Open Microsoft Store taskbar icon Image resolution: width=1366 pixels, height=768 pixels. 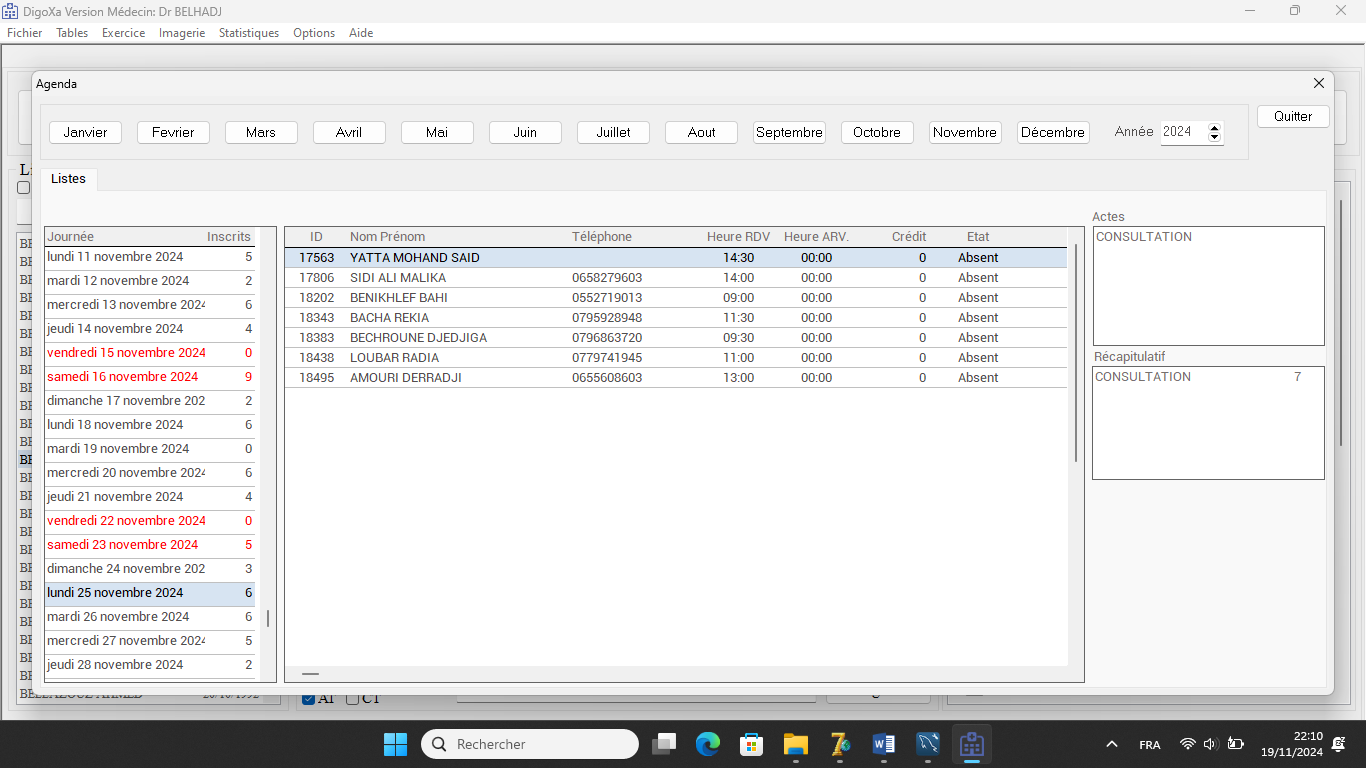tap(752, 744)
